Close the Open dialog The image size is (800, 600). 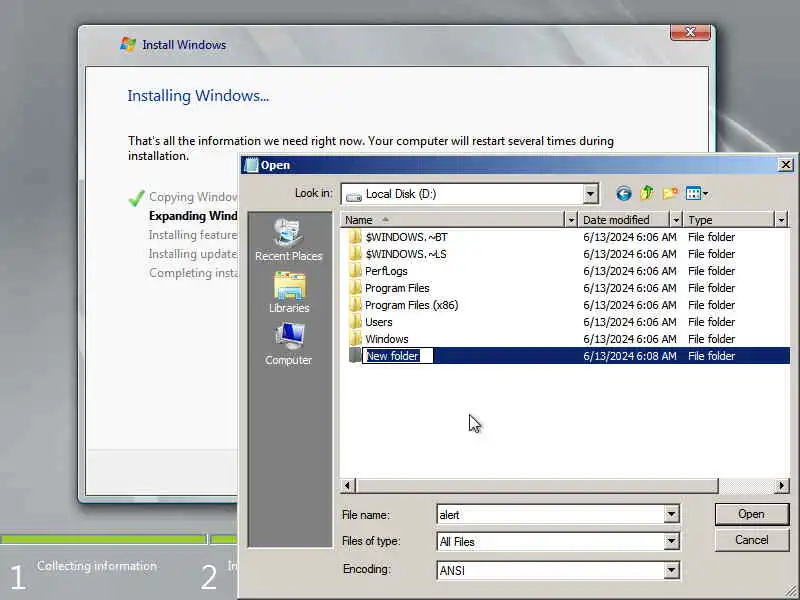point(786,165)
